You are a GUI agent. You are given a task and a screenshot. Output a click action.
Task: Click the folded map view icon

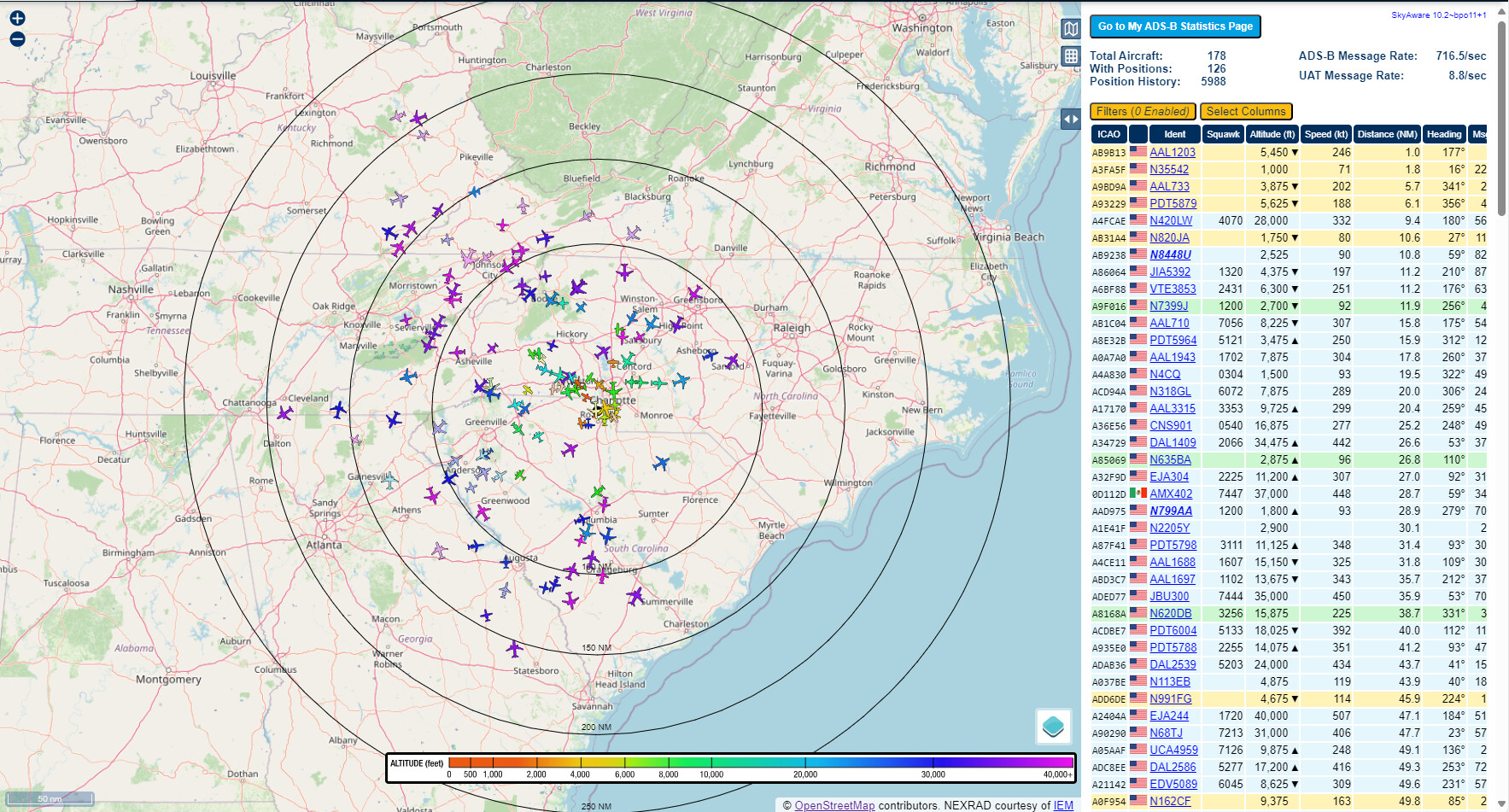(1071, 29)
